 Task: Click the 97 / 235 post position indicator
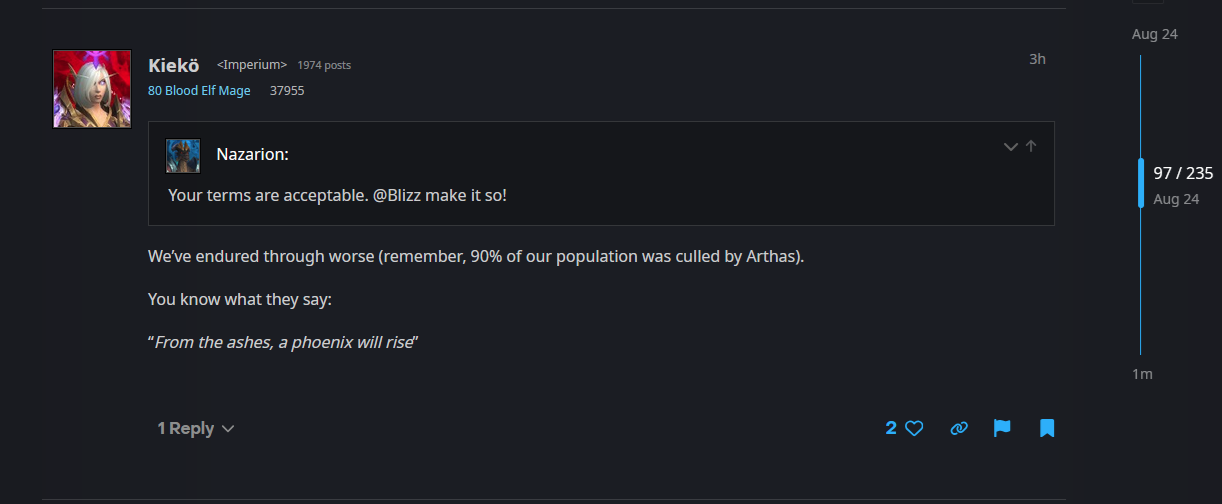point(1183,173)
